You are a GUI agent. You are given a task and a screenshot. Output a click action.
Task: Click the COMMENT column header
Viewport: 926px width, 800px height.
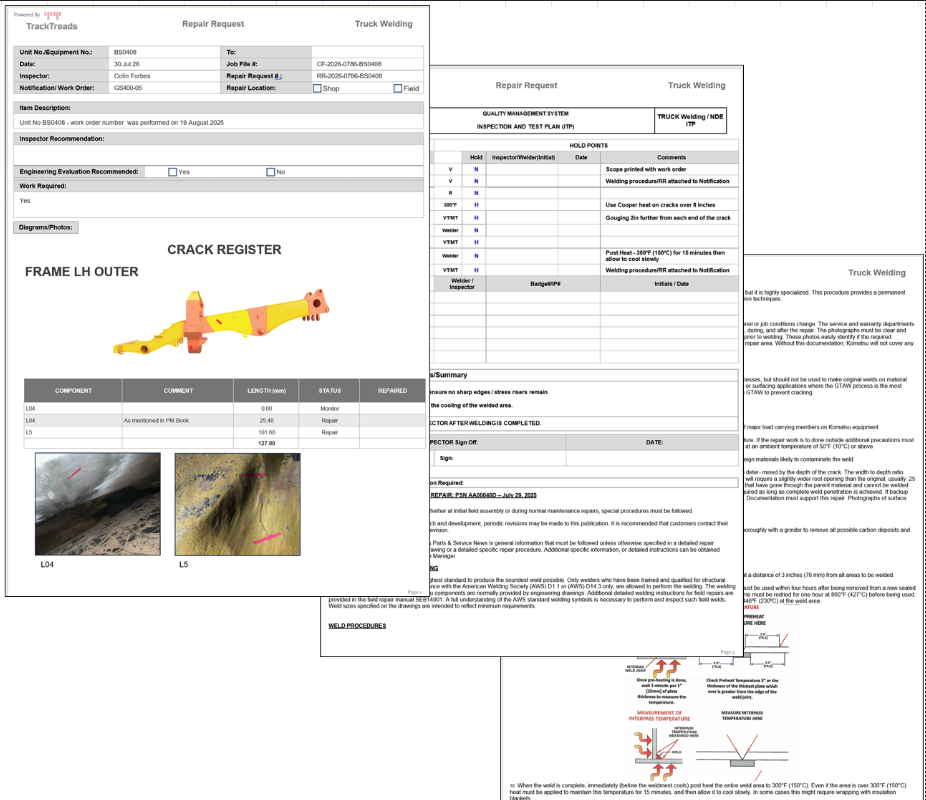[x=178, y=391]
